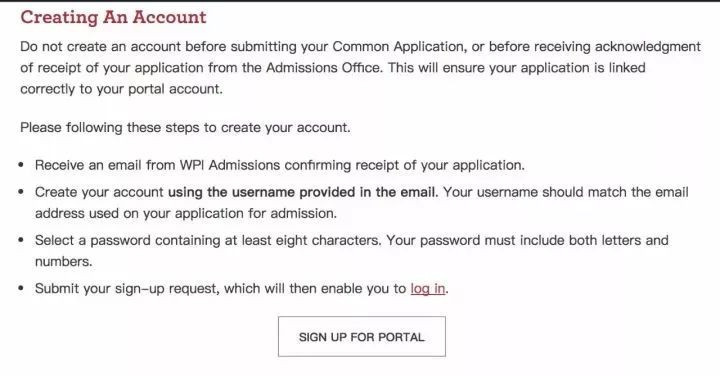Click the word "acknowledgment" in first paragraph

coord(648,47)
